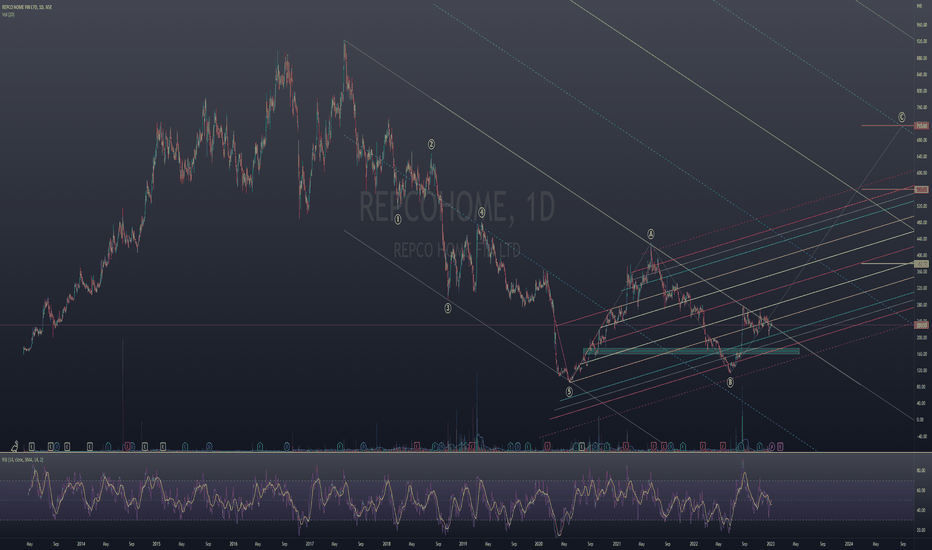Screen dimensions: 932x550
Task: Select the circled C wave label
Action: [902, 117]
